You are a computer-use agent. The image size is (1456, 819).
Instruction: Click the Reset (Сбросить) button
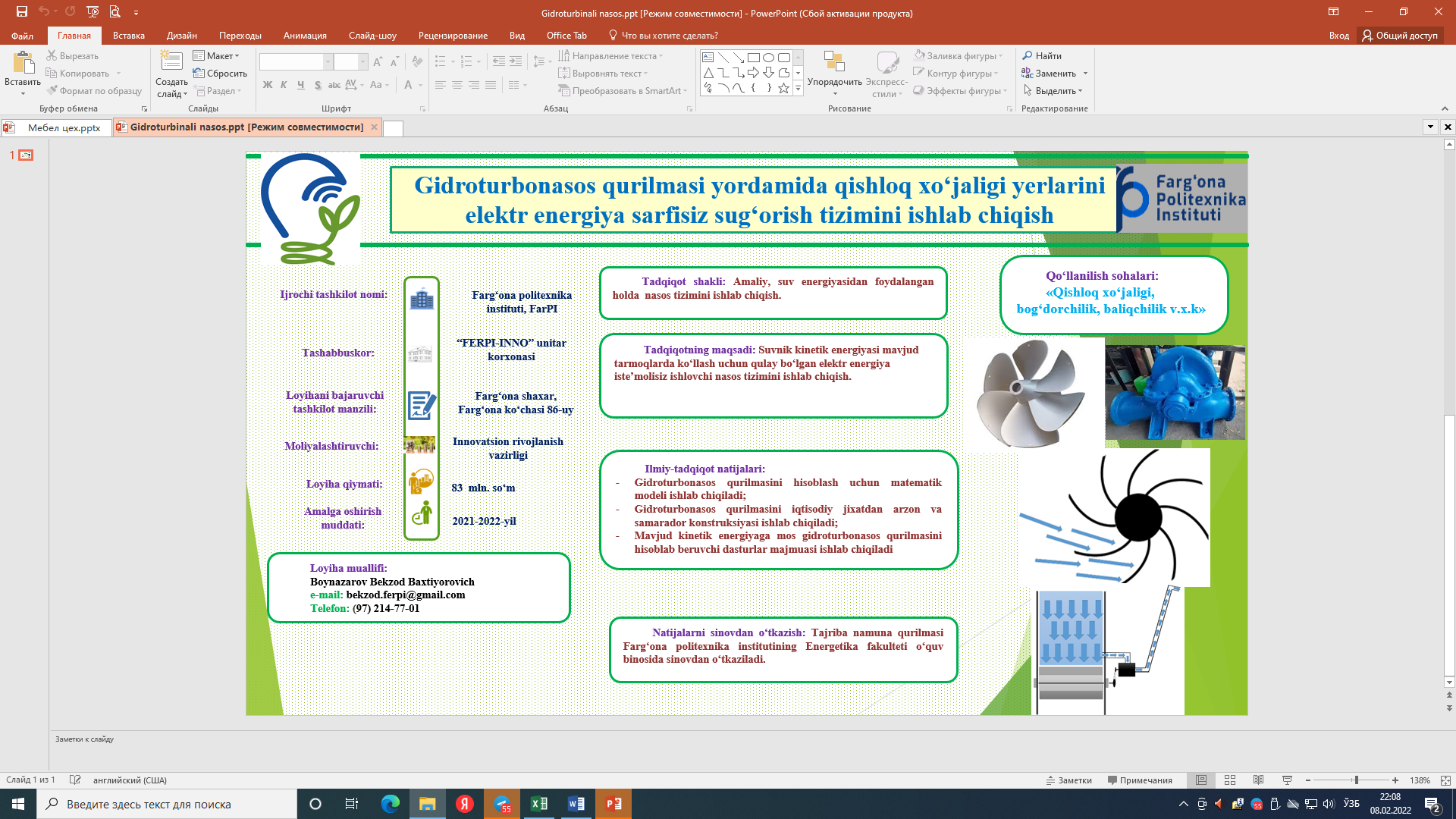point(221,73)
